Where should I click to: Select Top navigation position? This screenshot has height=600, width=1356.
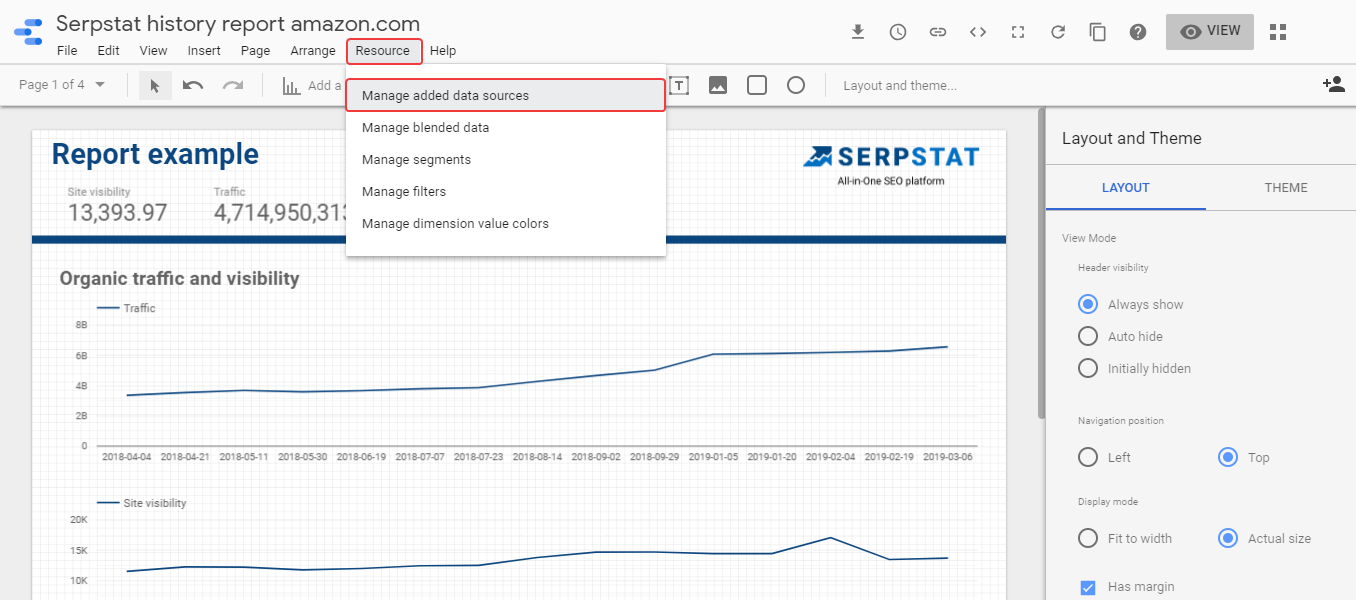[x=1228, y=457]
